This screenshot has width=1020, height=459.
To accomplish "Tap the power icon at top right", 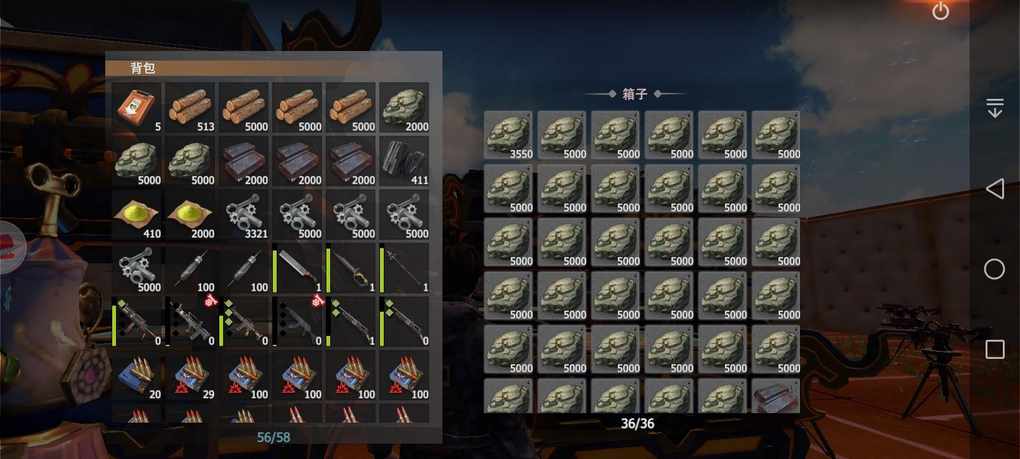I will click(941, 11).
